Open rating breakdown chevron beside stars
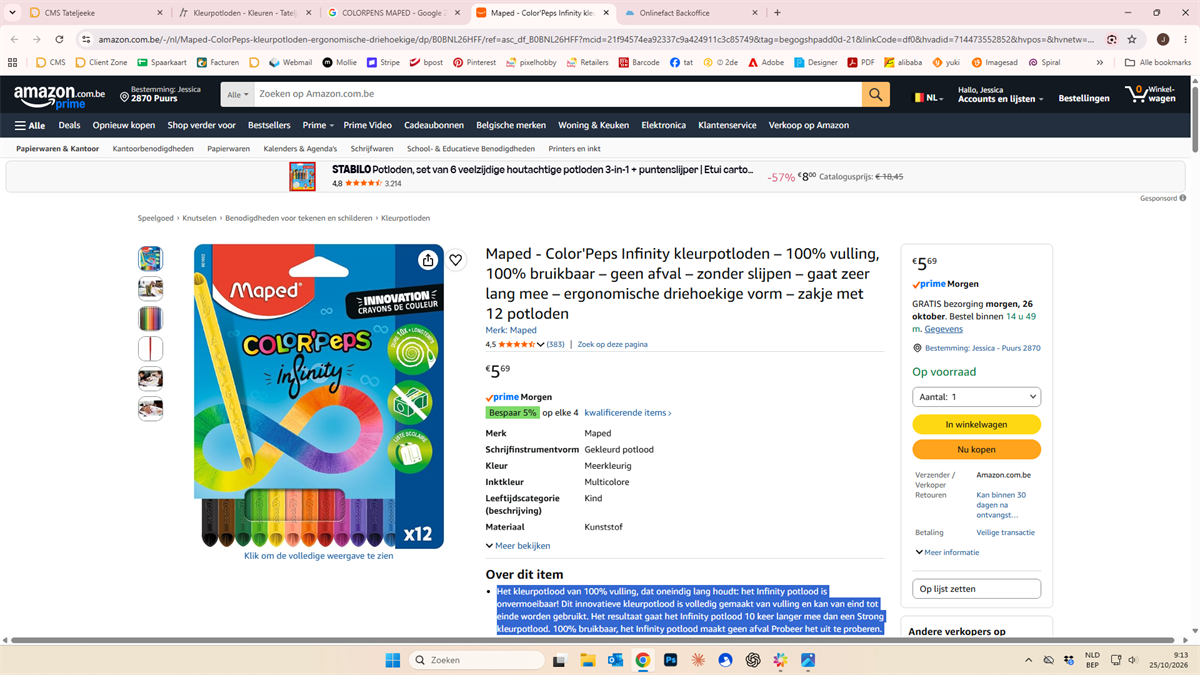The image size is (1200, 675). pyautogui.click(x=541, y=344)
